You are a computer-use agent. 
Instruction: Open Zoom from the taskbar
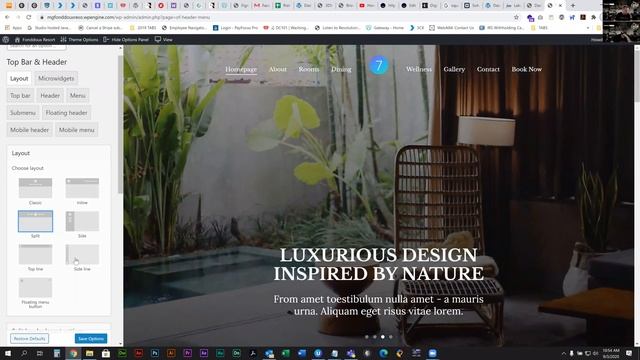[x=432, y=353]
